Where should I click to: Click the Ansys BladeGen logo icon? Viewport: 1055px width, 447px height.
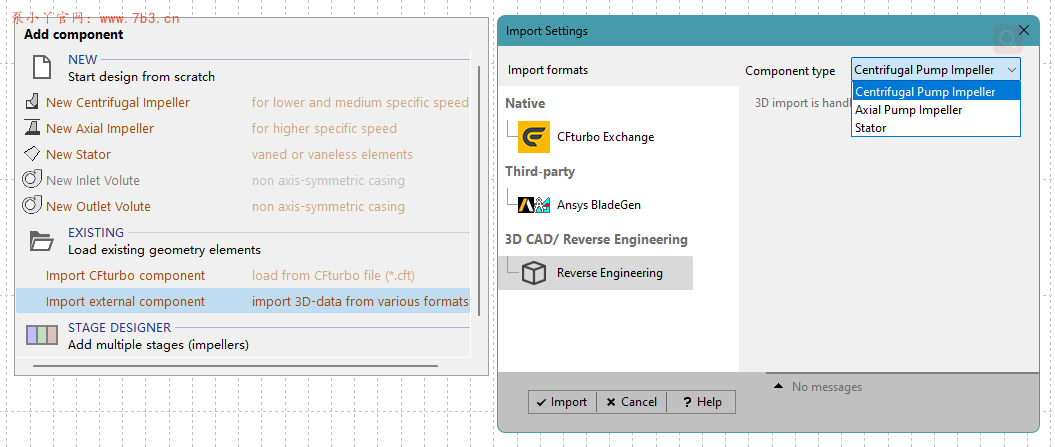[x=534, y=205]
